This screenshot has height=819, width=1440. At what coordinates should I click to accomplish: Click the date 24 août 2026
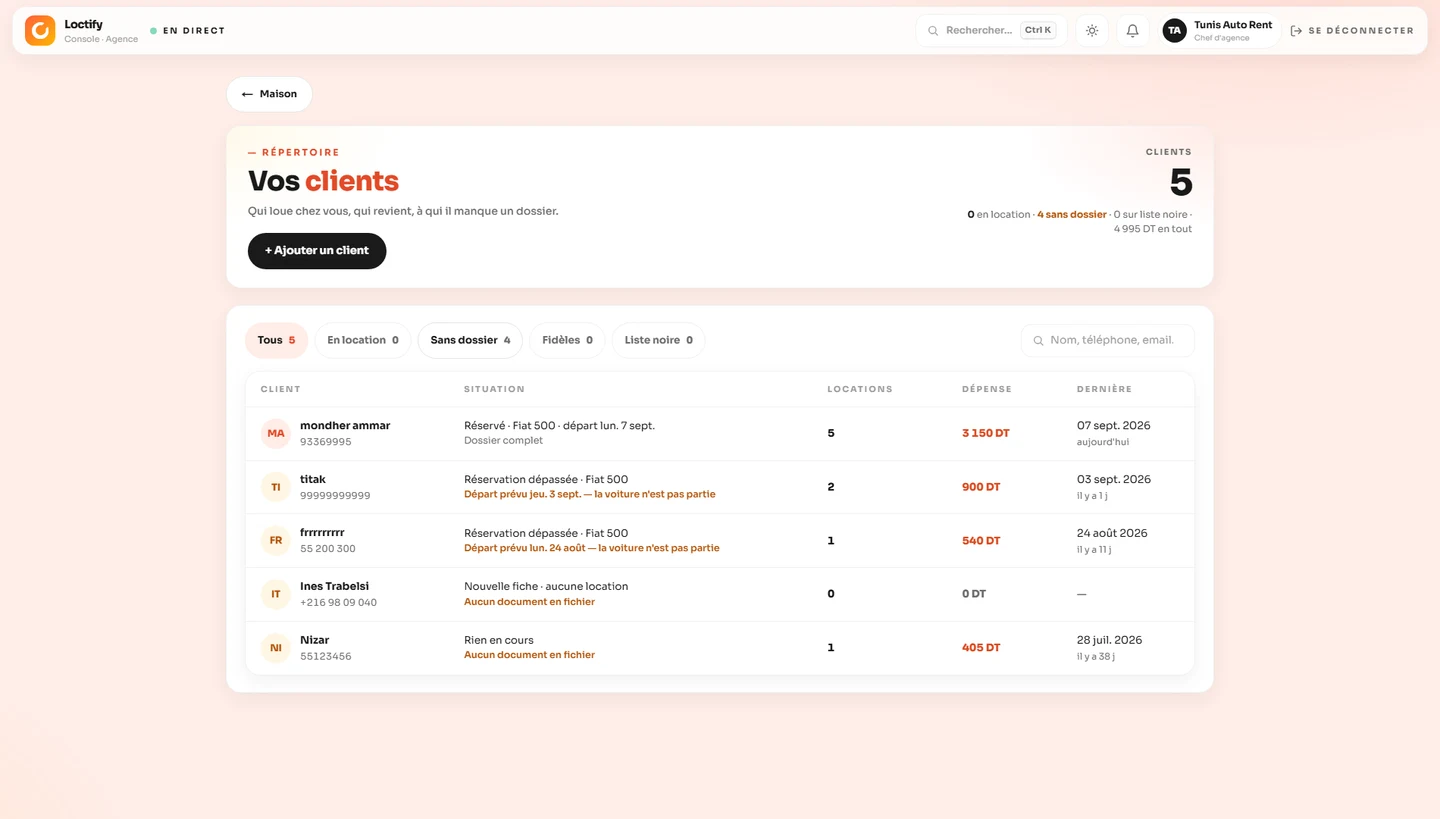[1112, 533]
